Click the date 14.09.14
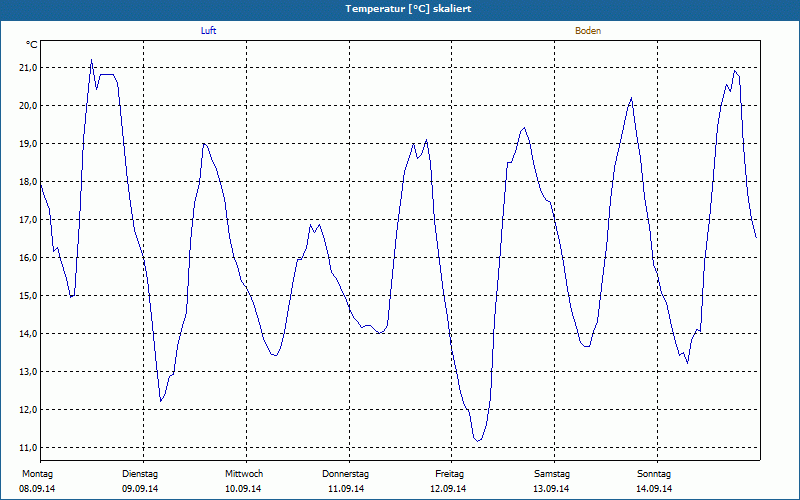This screenshot has height=500, width=800. tap(654, 489)
